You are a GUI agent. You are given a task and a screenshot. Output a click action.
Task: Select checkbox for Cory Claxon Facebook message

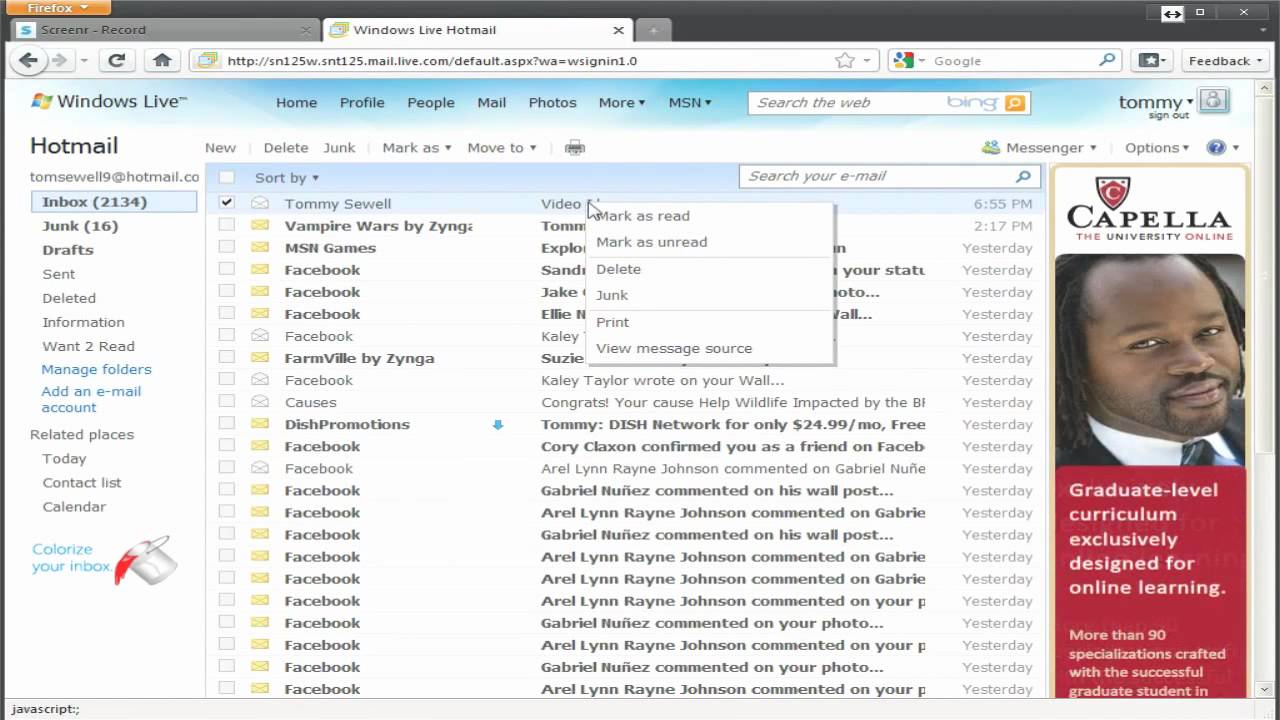[227, 446]
